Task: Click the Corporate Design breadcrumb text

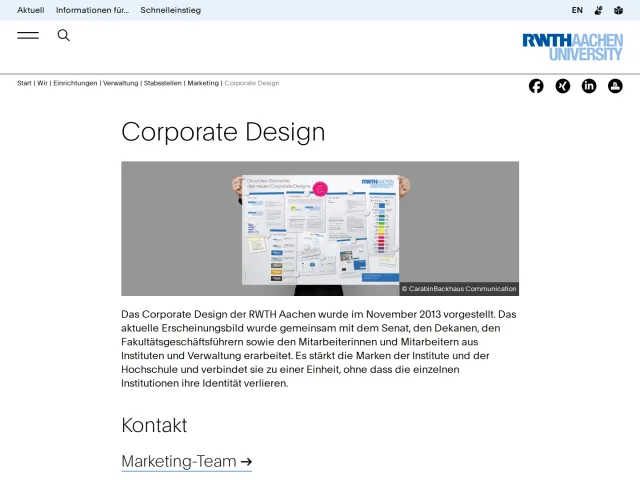Action: (252, 83)
